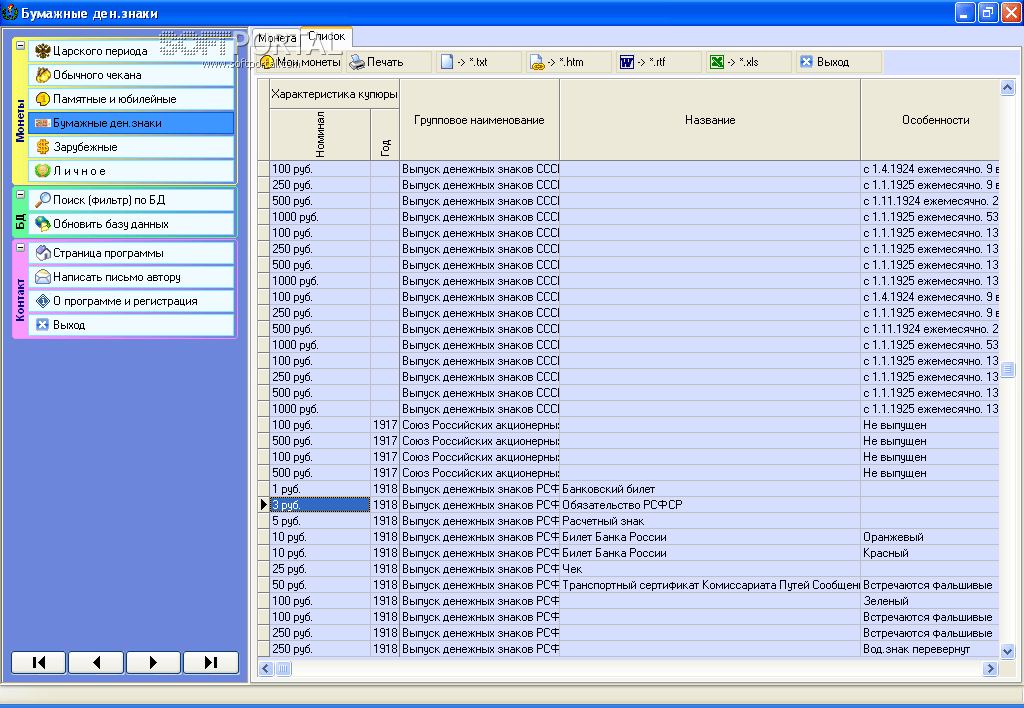Collapse the Контакт panel group

(20, 248)
